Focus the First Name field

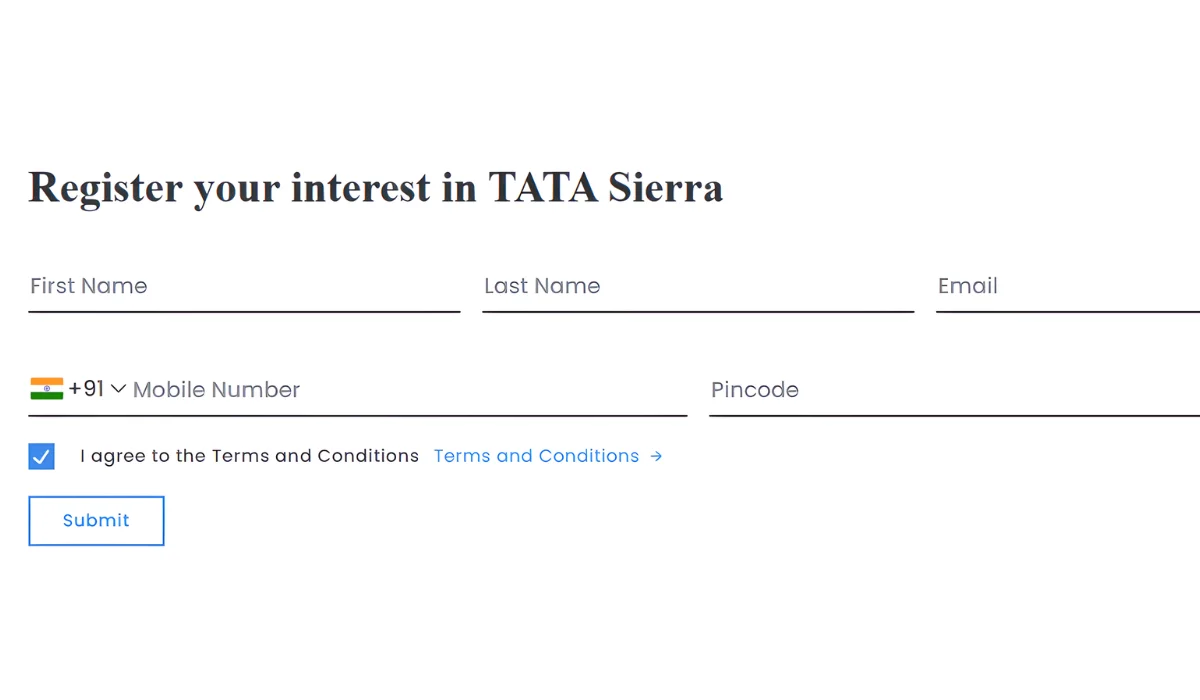[243, 287]
